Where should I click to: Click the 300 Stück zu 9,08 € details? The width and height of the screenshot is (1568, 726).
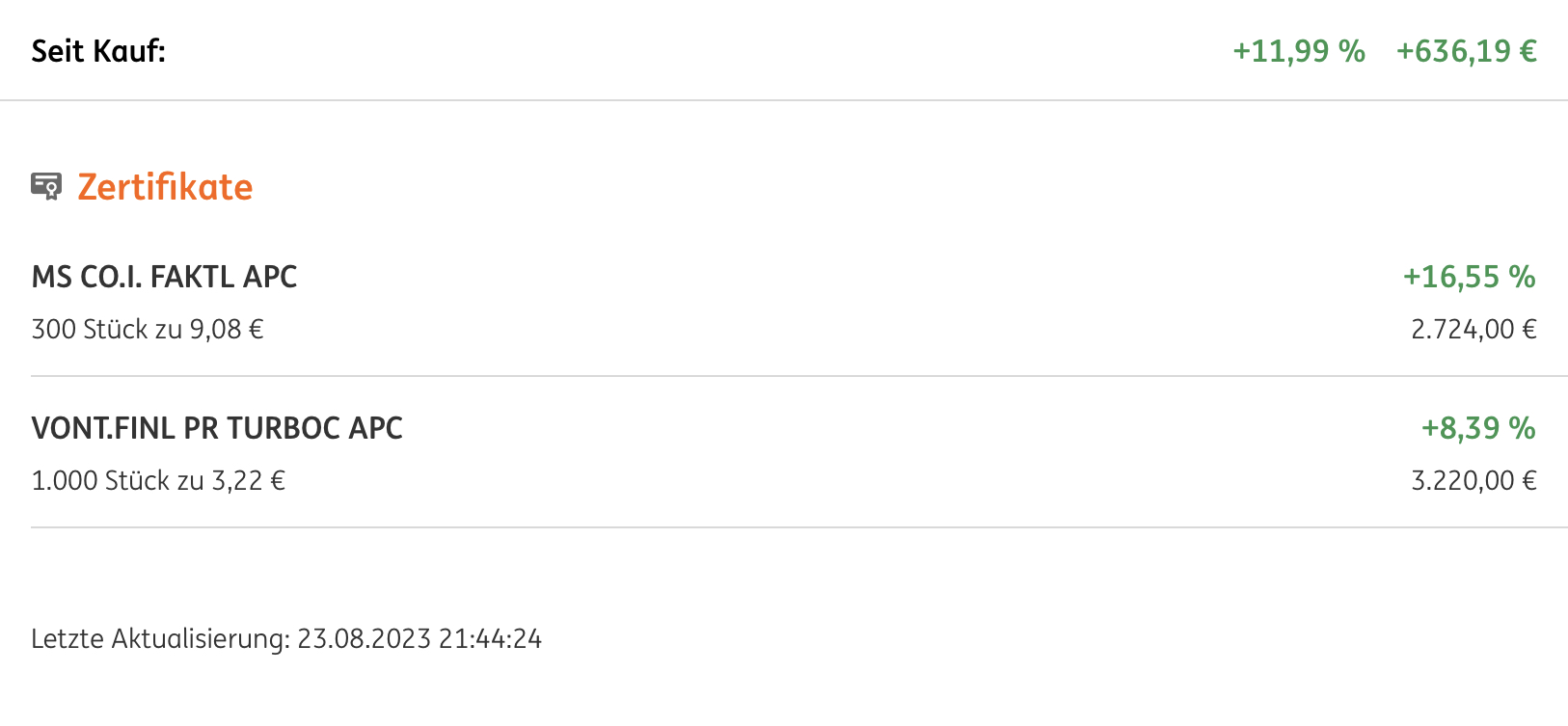[148, 330]
